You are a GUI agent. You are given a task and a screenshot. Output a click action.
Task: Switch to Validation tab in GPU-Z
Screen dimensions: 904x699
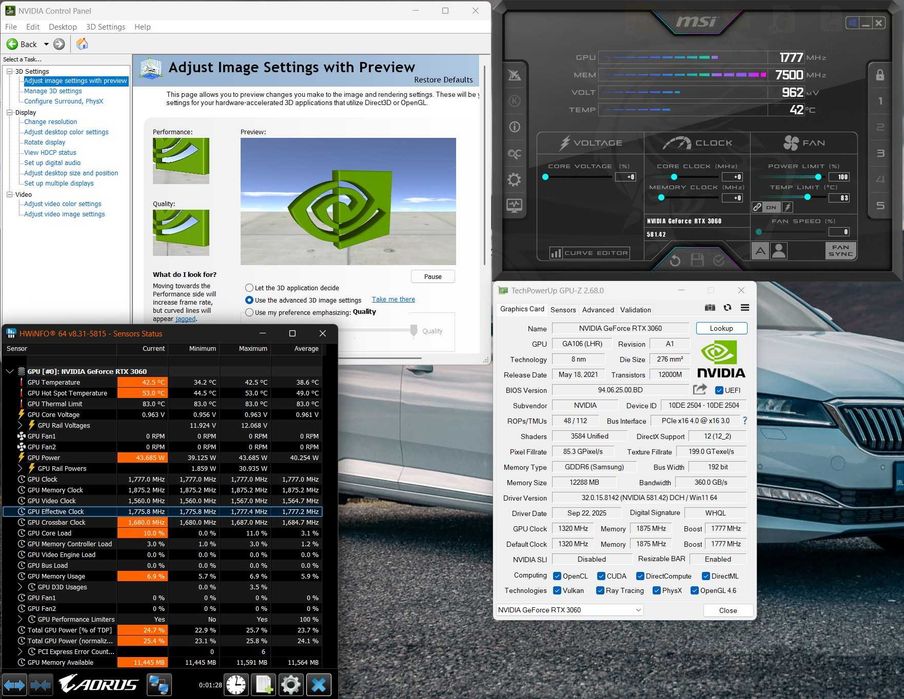(635, 310)
